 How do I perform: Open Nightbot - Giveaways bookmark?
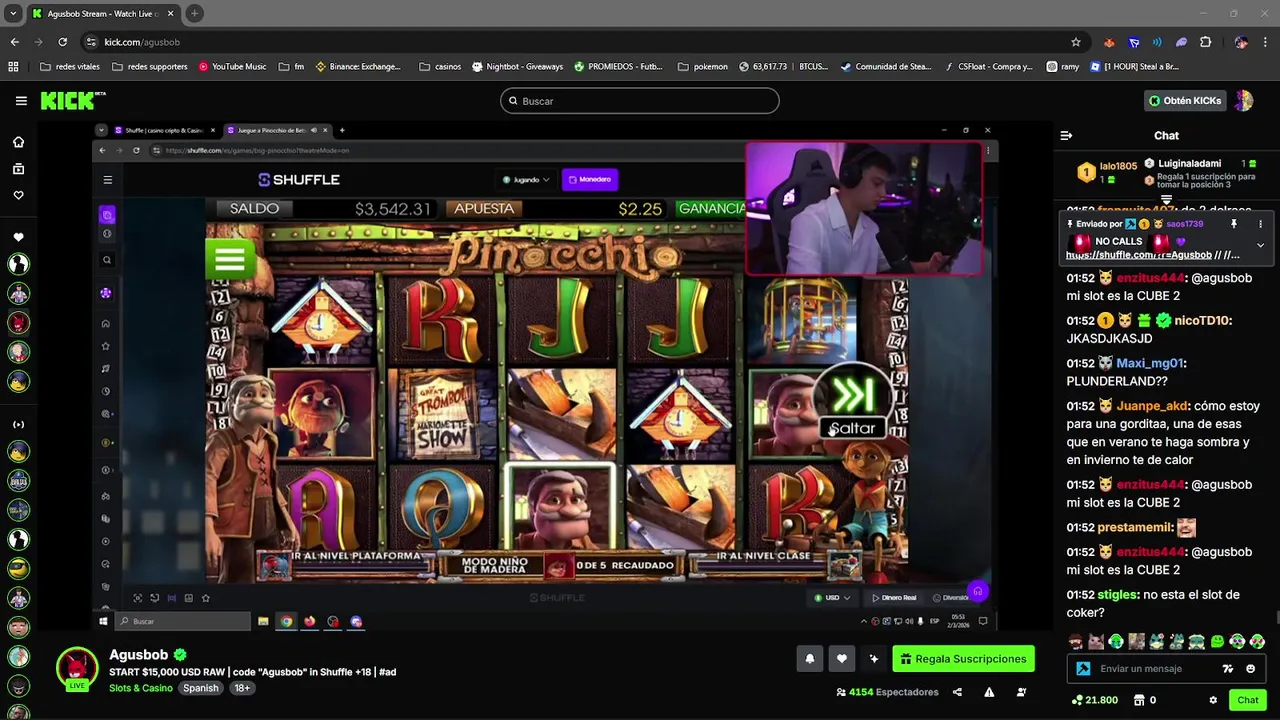[x=517, y=67]
